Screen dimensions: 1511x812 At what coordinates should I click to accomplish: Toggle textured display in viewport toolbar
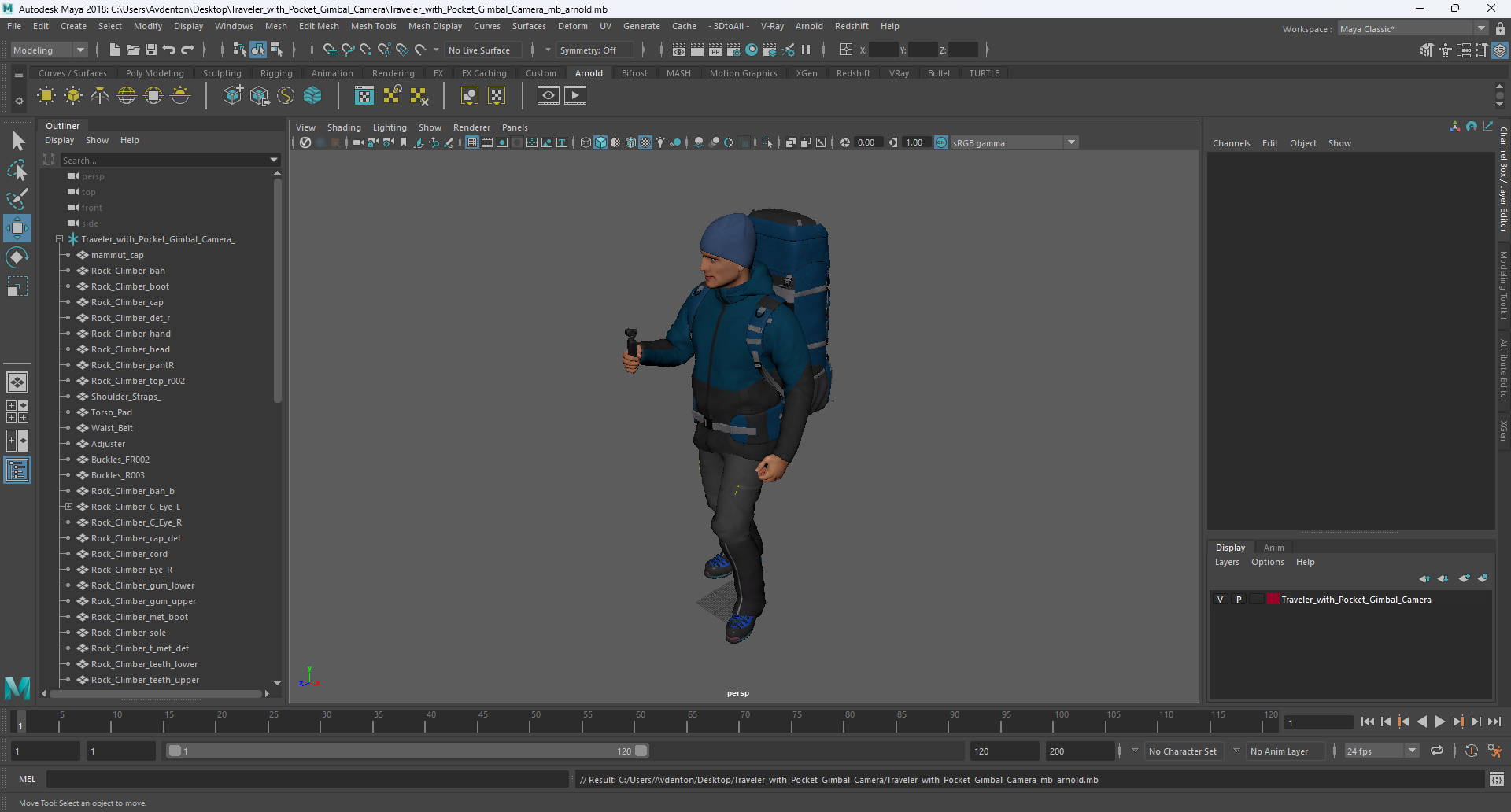tap(645, 142)
